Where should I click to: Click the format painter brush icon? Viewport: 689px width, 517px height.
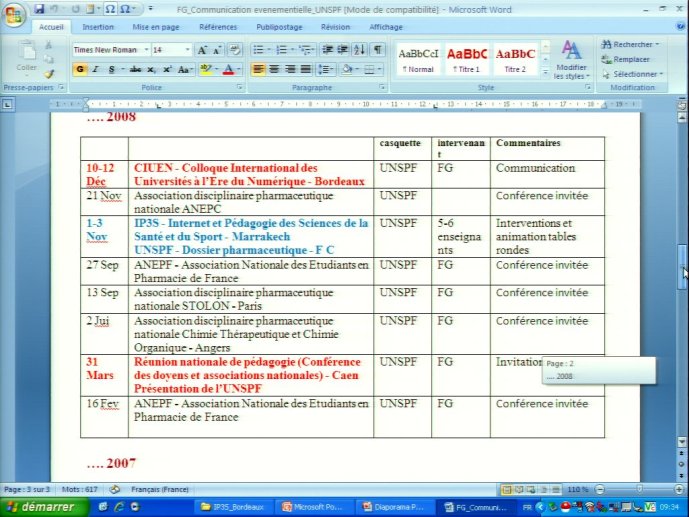click(49, 74)
